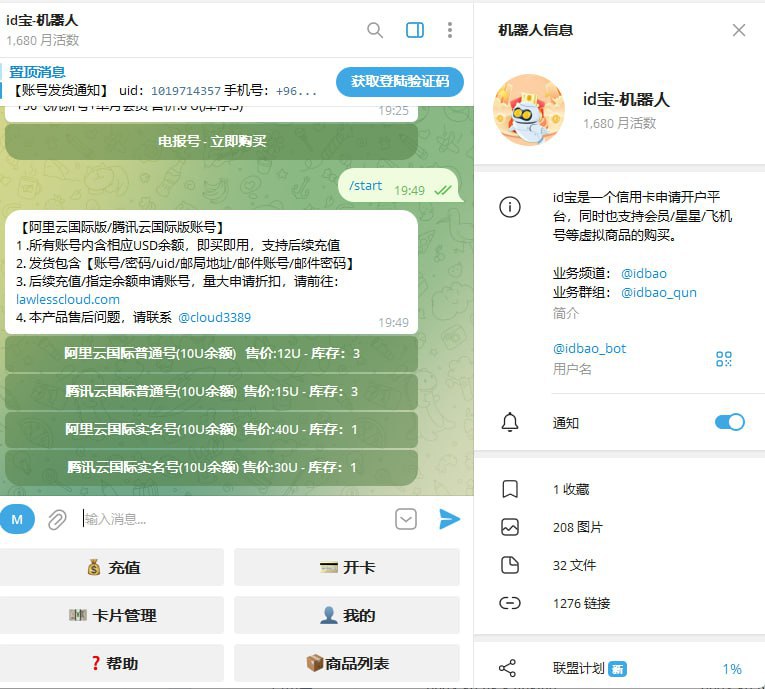Attach a file with paperclip icon
765x689 pixels.
pyautogui.click(x=57, y=519)
